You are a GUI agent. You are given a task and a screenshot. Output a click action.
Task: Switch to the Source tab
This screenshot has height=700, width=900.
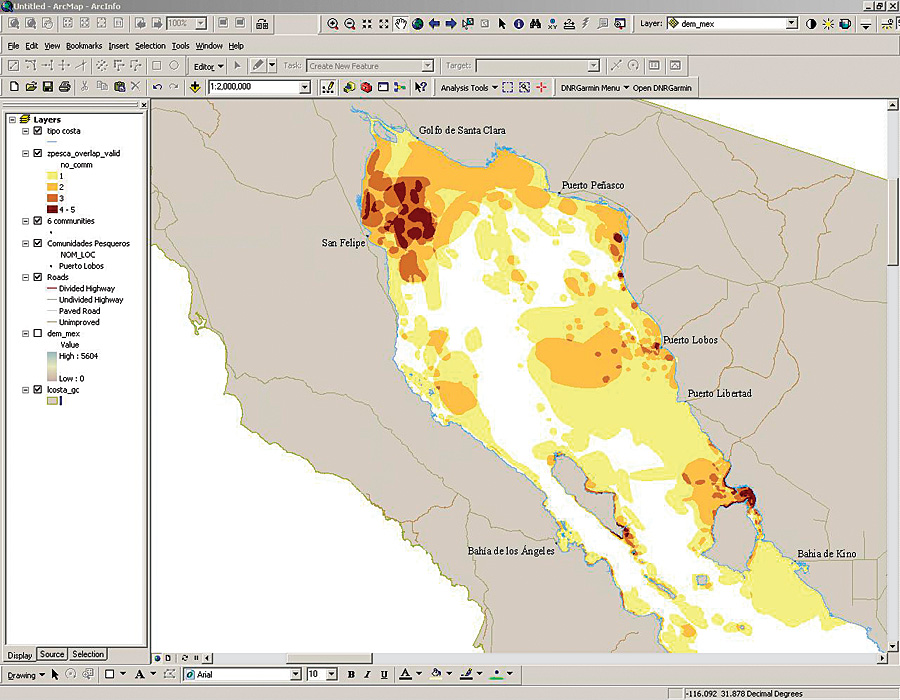pyautogui.click(x=52, y=655)
